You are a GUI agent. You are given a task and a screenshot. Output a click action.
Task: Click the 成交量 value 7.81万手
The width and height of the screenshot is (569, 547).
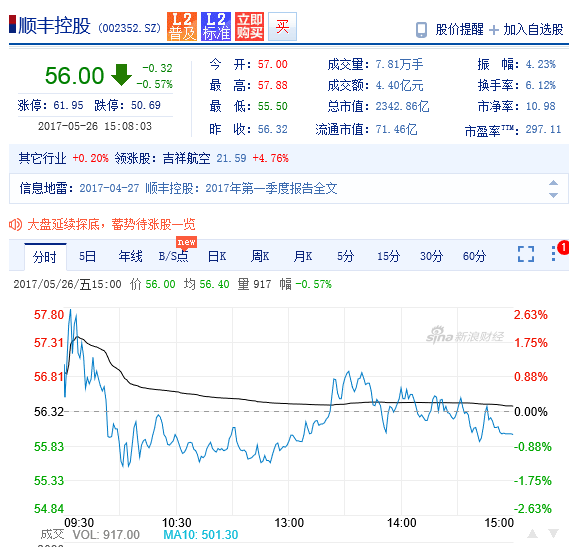399,65
